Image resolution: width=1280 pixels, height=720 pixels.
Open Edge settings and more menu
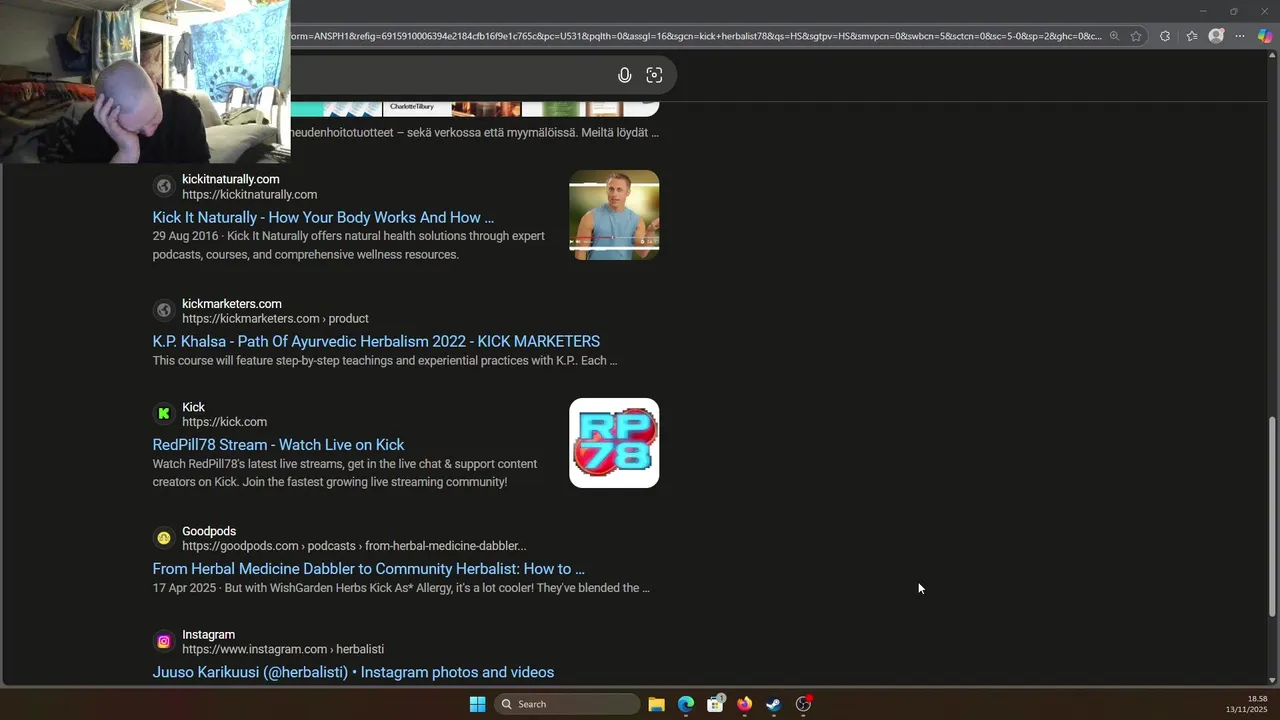pos(1240,36)
